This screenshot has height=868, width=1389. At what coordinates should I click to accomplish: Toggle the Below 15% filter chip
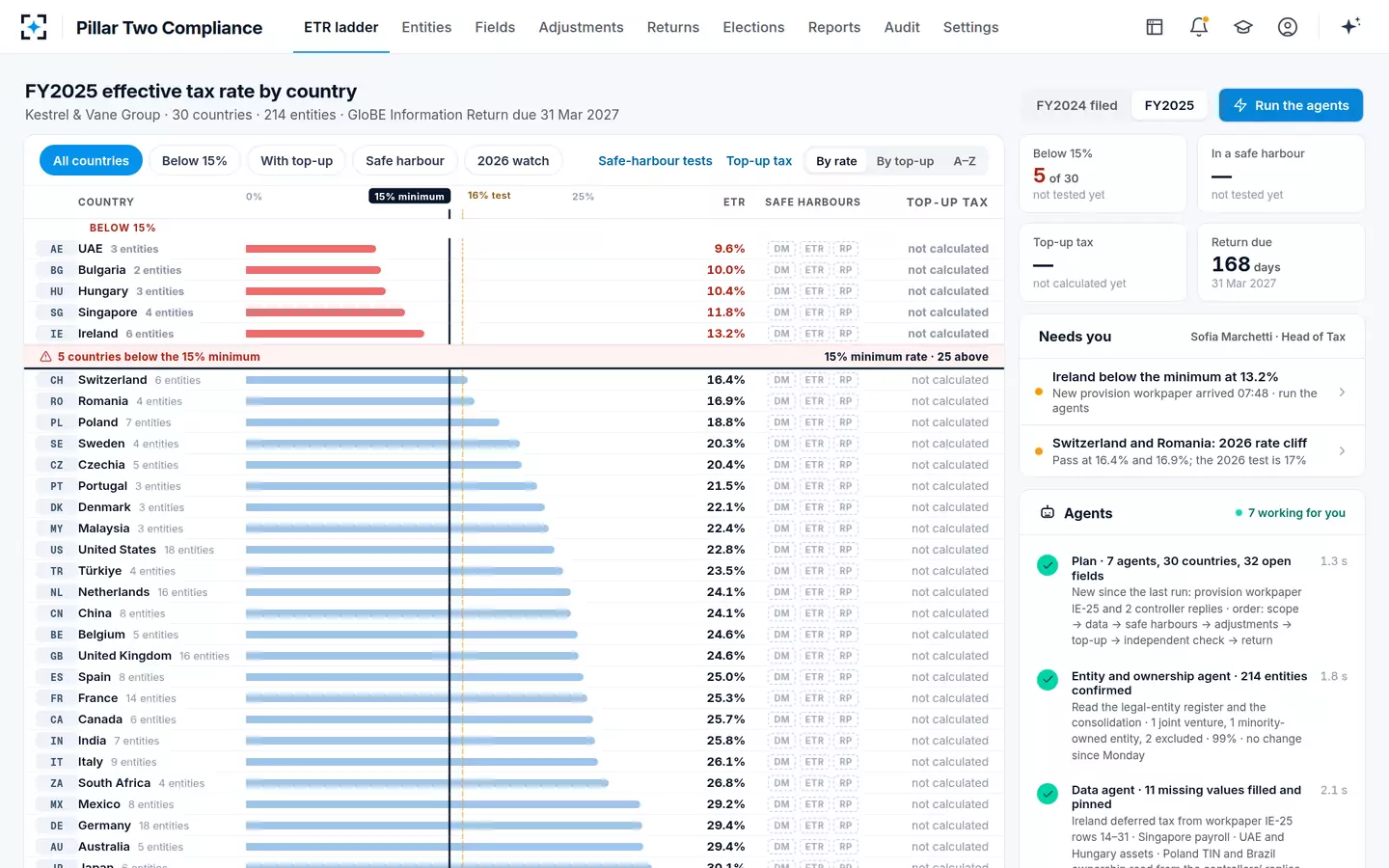[x=194, y=161]
